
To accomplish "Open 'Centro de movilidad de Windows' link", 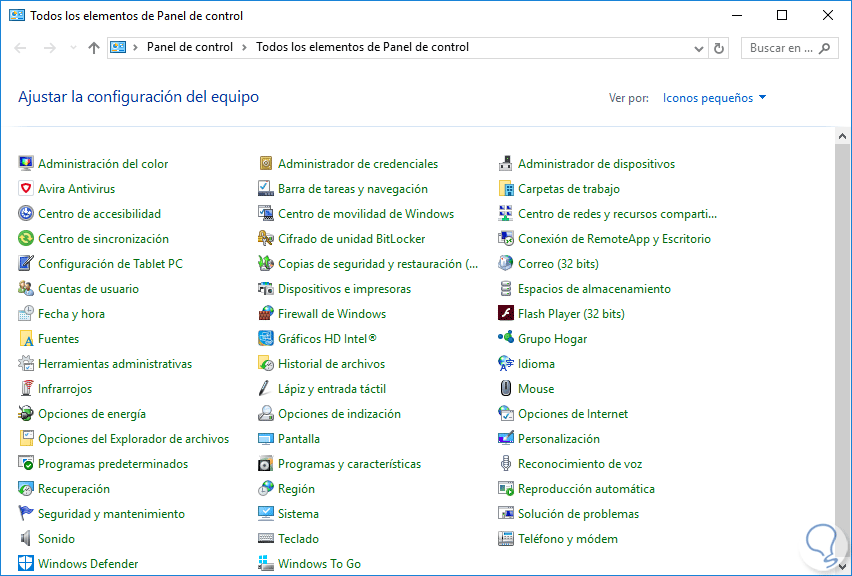I will (x=366, y=214).
